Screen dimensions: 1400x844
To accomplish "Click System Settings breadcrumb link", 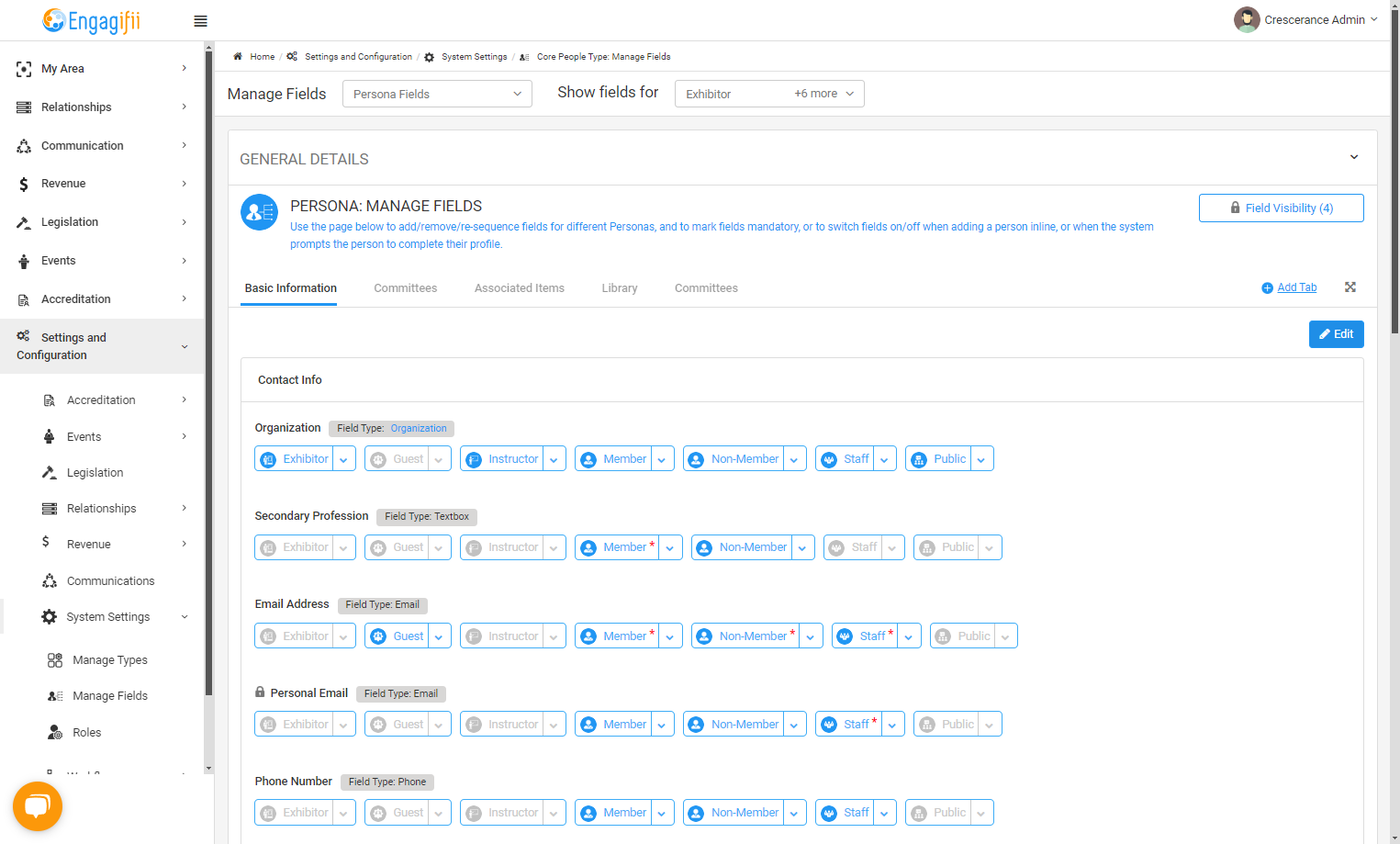I will [474, 57].
